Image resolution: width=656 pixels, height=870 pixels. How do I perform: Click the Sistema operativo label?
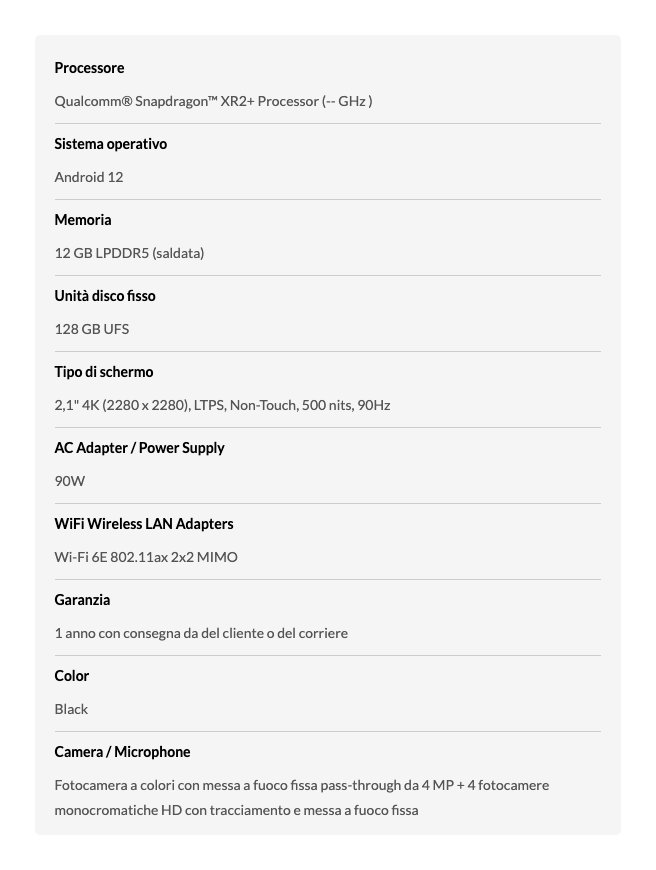(x=110, y=144)
